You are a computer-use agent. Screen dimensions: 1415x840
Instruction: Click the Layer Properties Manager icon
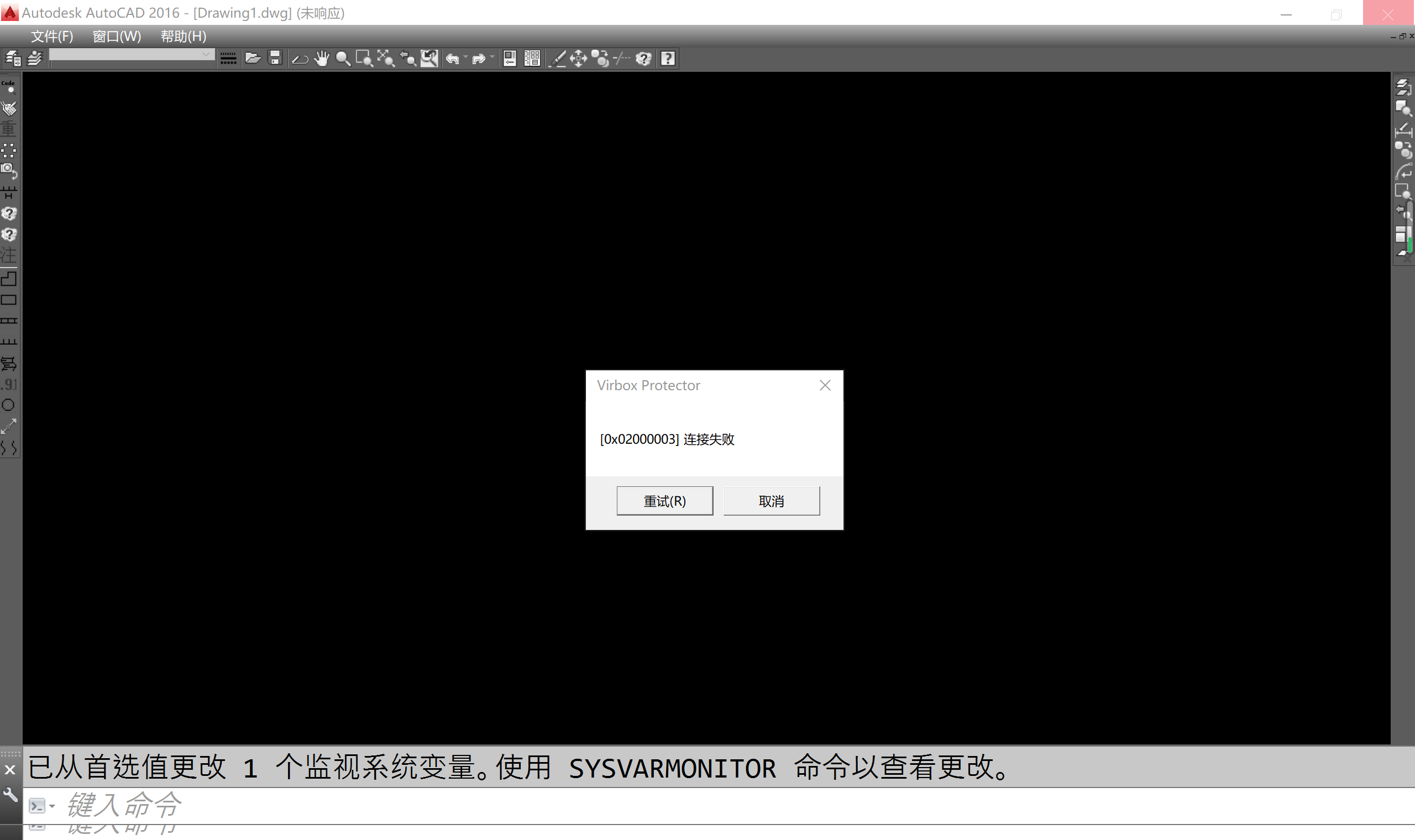[13, 58]
